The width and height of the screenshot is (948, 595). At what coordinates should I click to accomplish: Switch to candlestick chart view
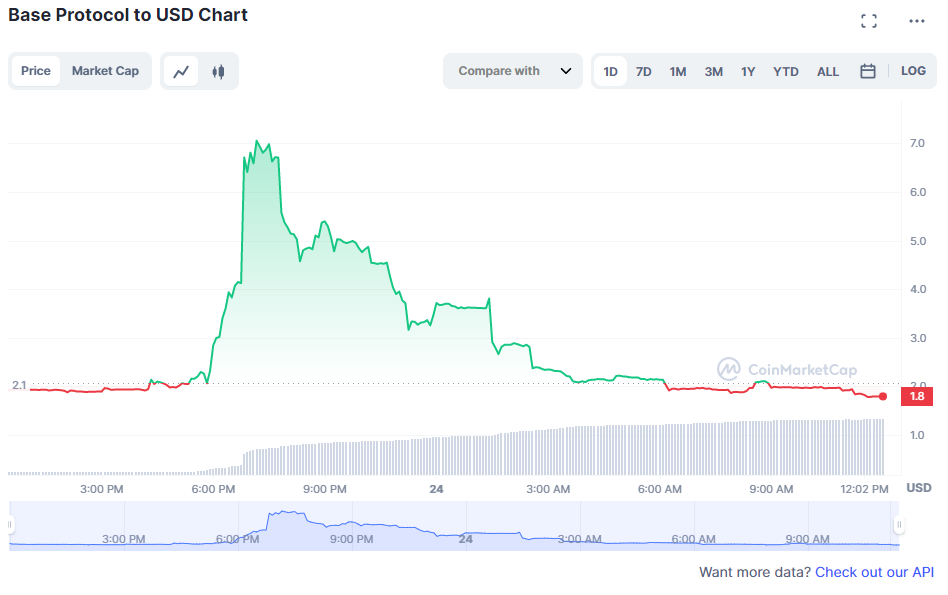tap(218, 71)
